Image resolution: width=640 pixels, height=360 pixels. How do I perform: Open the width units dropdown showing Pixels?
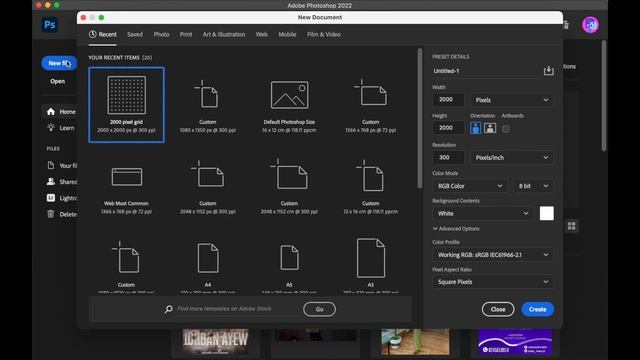pyautogui.click(x=512, y=100)
